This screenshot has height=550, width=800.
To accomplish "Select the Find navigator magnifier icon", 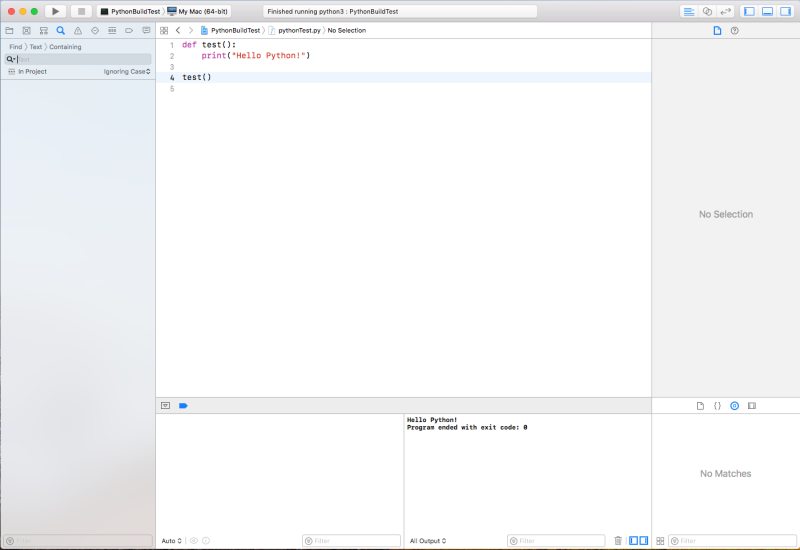I will coord(61,31).
